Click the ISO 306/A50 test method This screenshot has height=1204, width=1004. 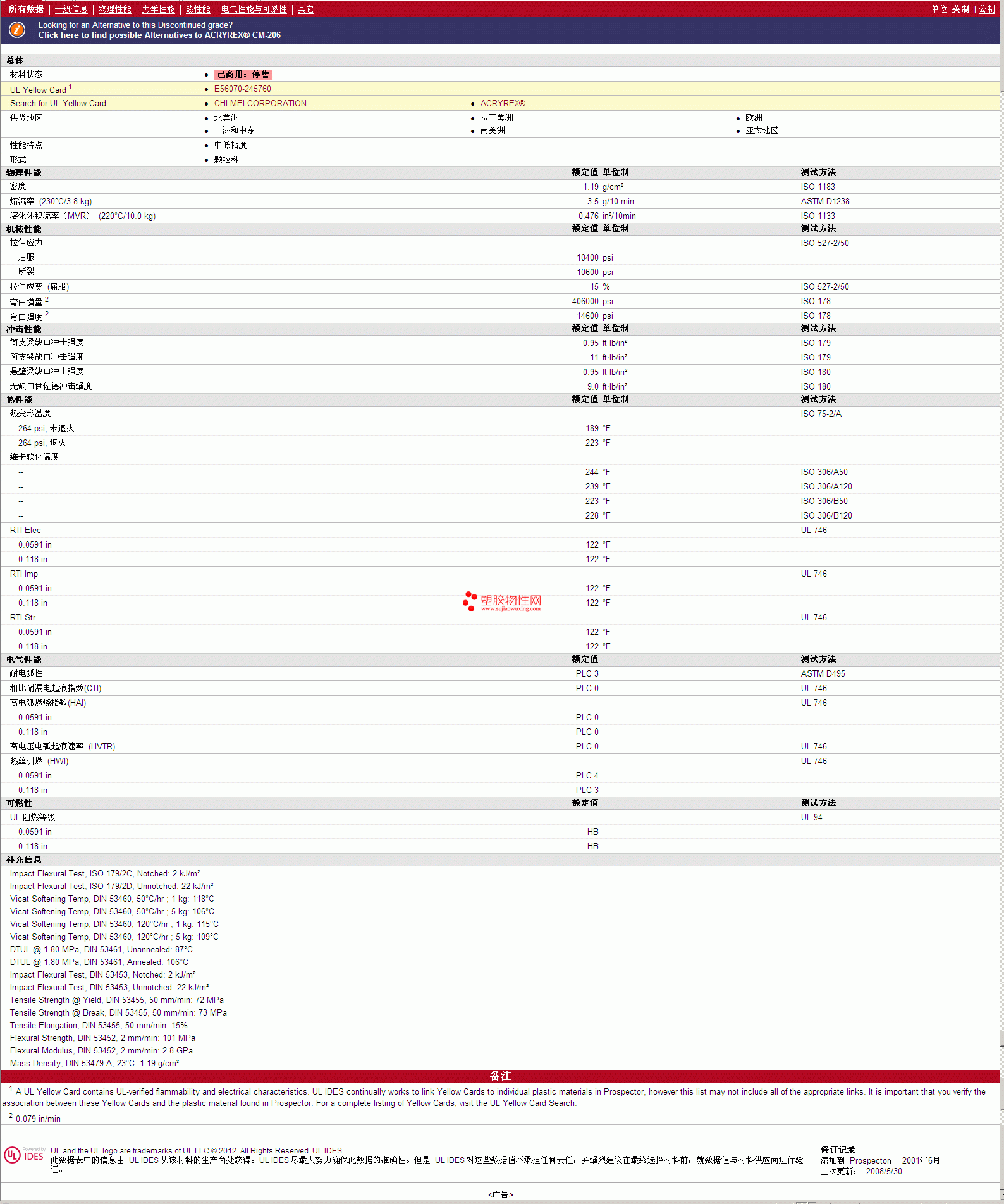coord(824,472)
